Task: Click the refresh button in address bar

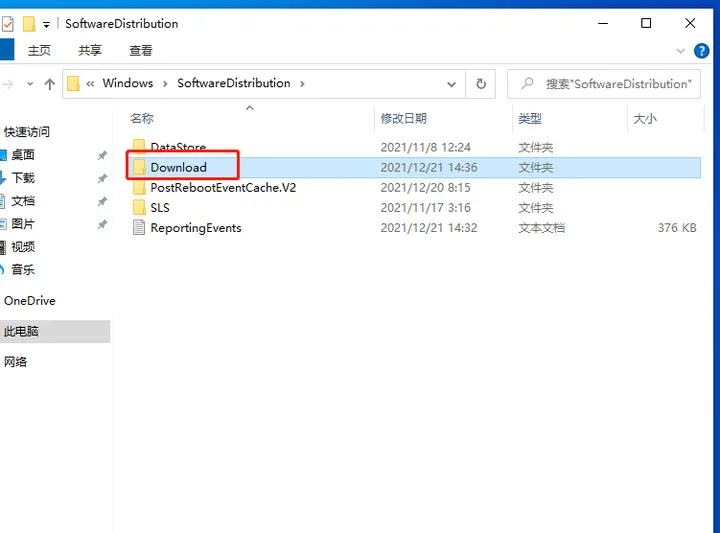Action: 481,84
